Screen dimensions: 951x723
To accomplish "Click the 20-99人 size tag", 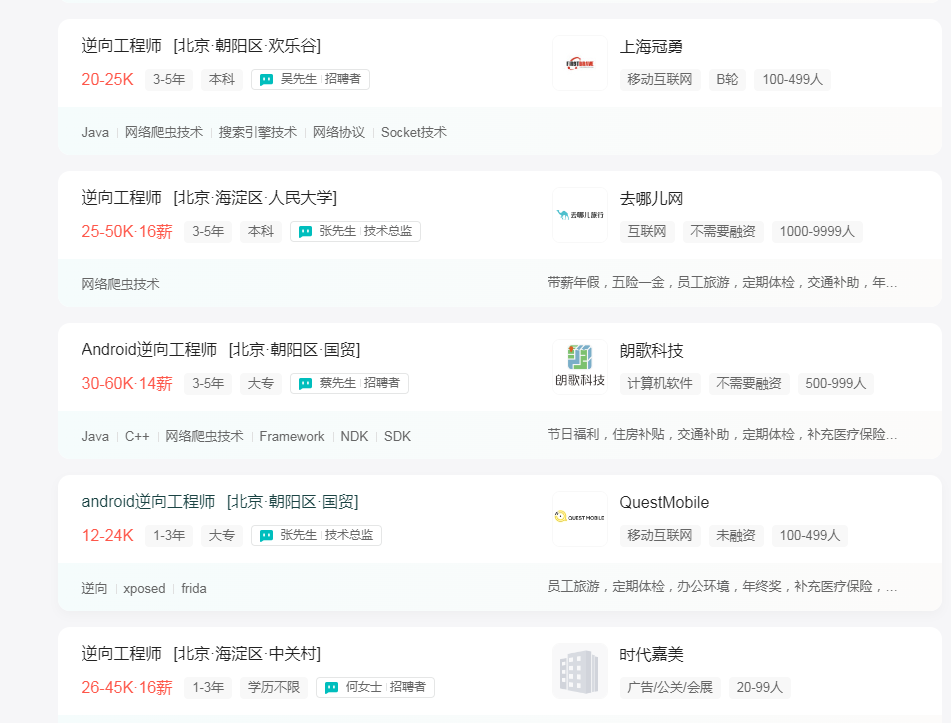I will pyautogui.click(x=759, y=687).
